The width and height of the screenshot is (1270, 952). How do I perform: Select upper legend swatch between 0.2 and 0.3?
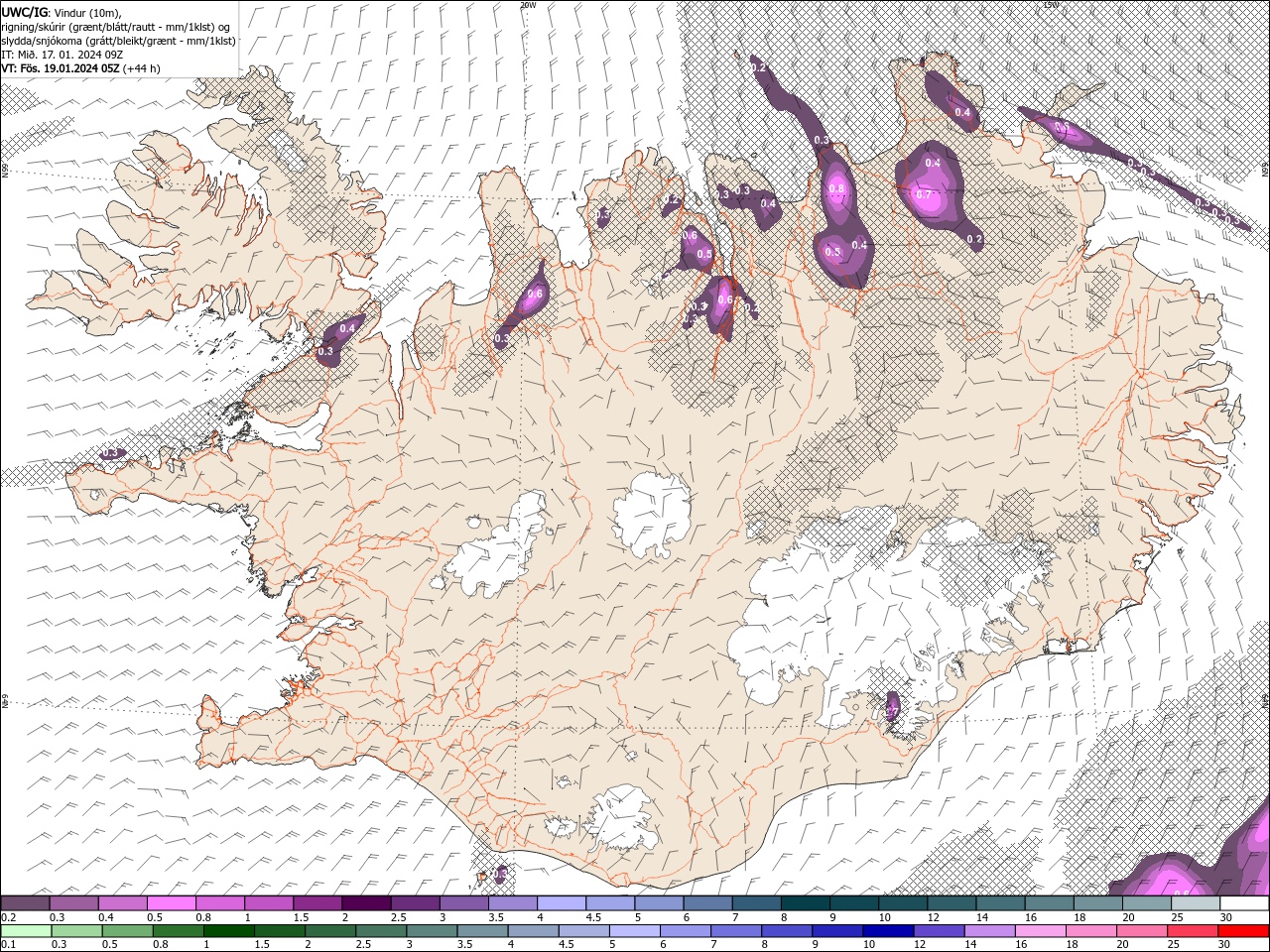[x=25, y=902]
